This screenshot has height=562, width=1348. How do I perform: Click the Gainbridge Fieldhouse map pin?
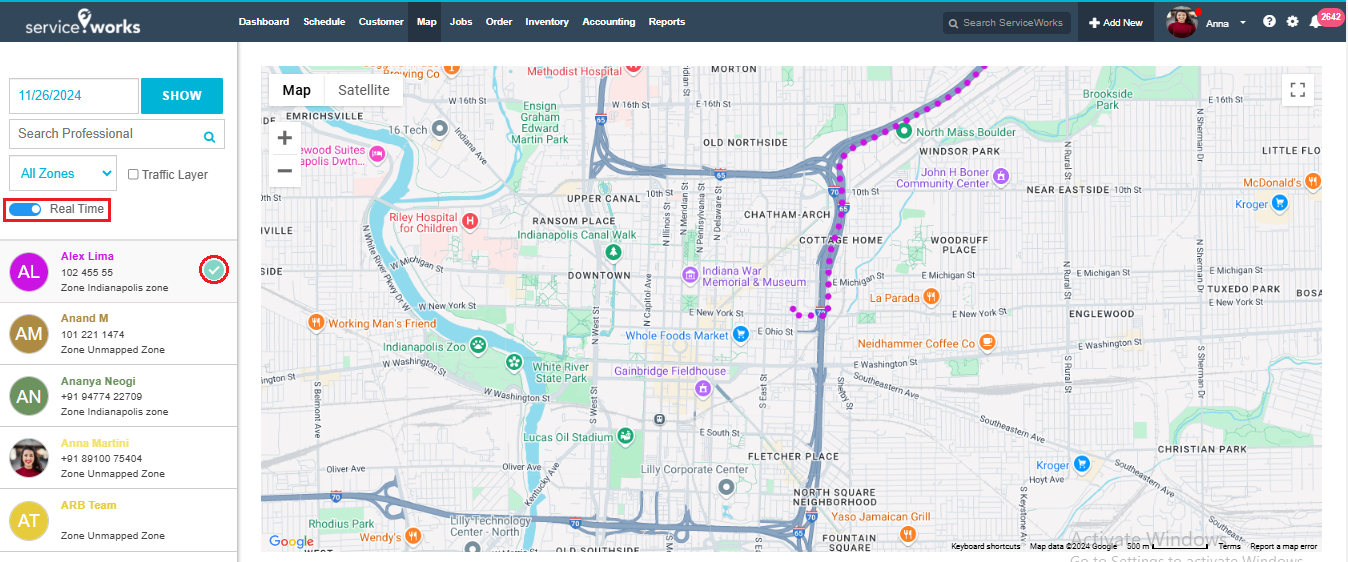point(704,388)
